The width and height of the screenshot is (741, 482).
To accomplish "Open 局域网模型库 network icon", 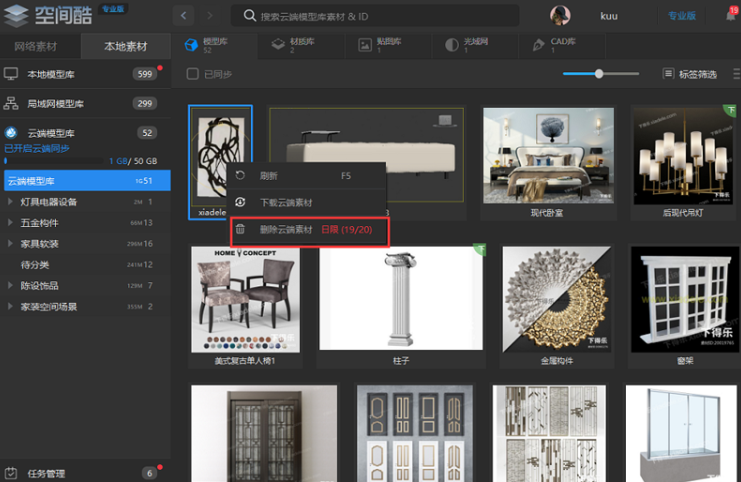I will (x=12, y=103).
